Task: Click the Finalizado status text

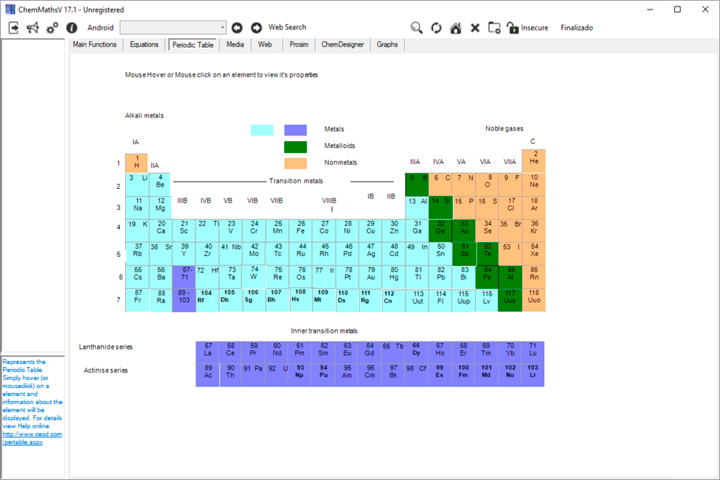Action: pos(577,28)
